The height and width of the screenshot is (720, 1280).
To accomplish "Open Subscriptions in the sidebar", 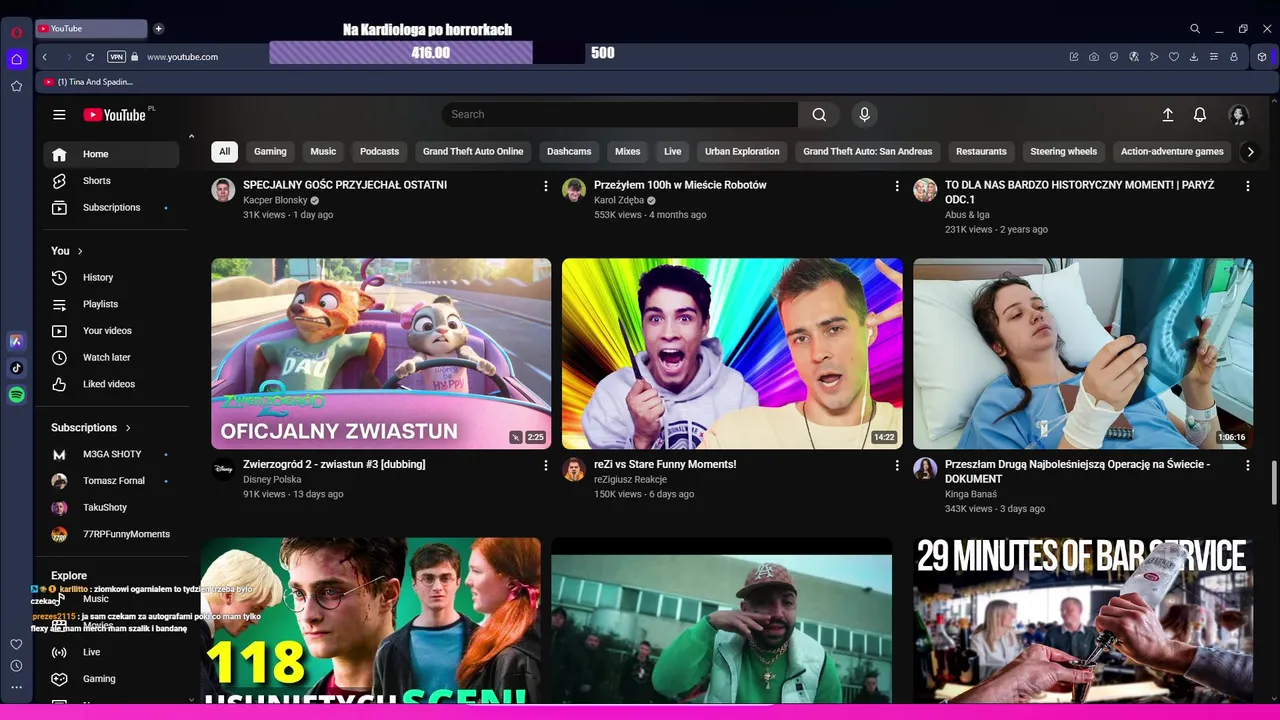I will 111,208.
